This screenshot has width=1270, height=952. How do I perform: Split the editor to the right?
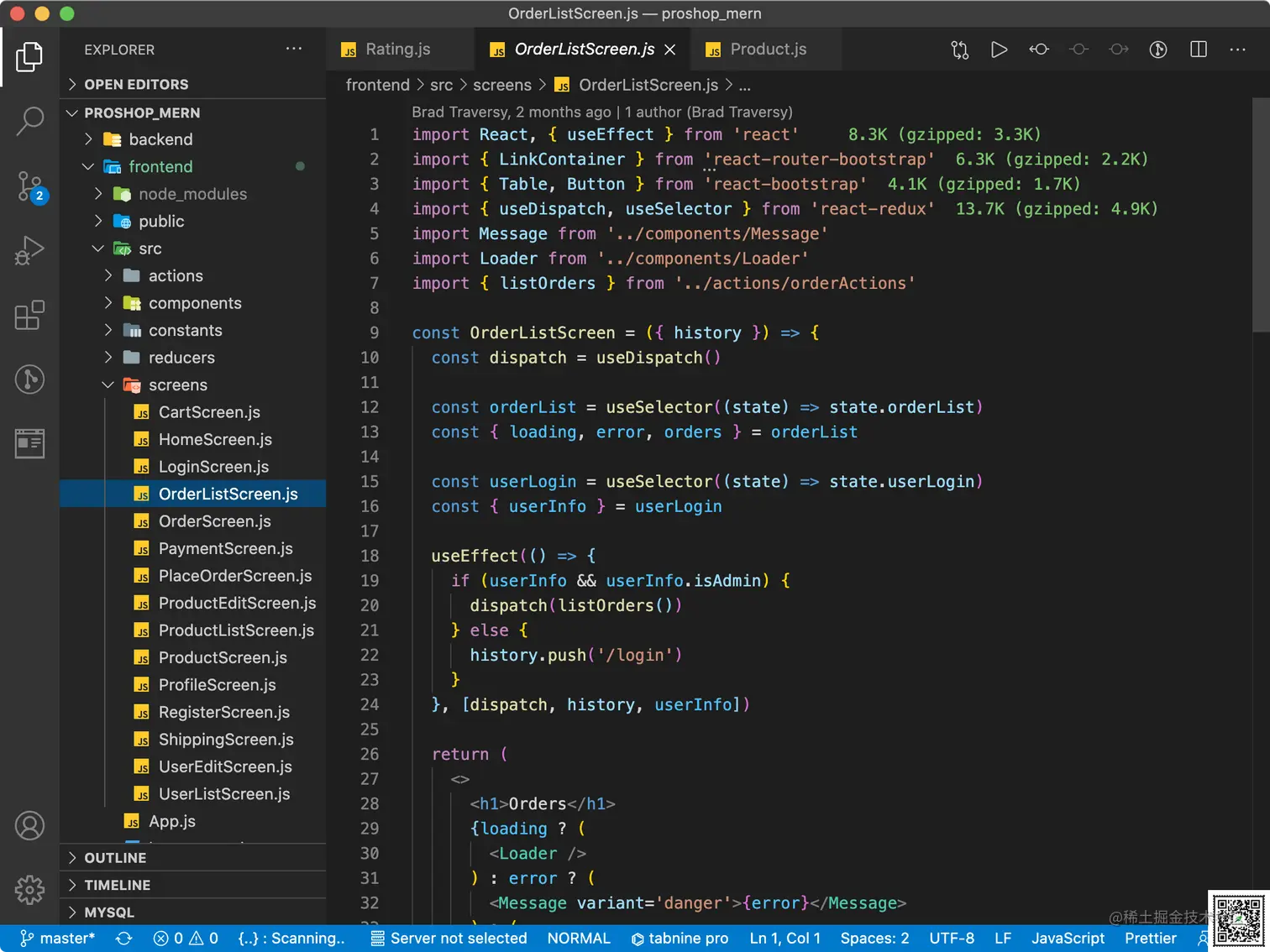tap(1199, 50)
